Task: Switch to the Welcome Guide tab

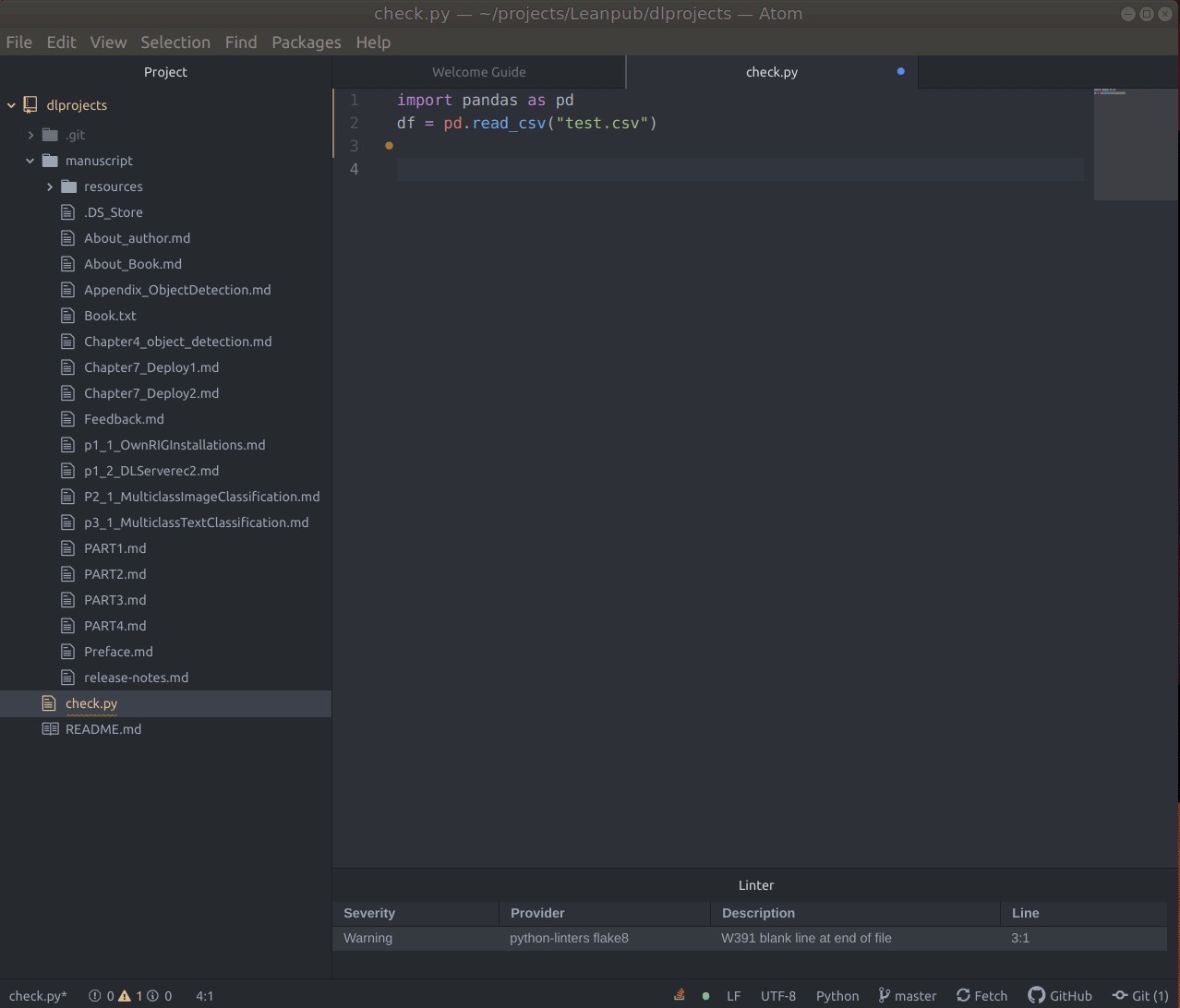Action: 479,72
